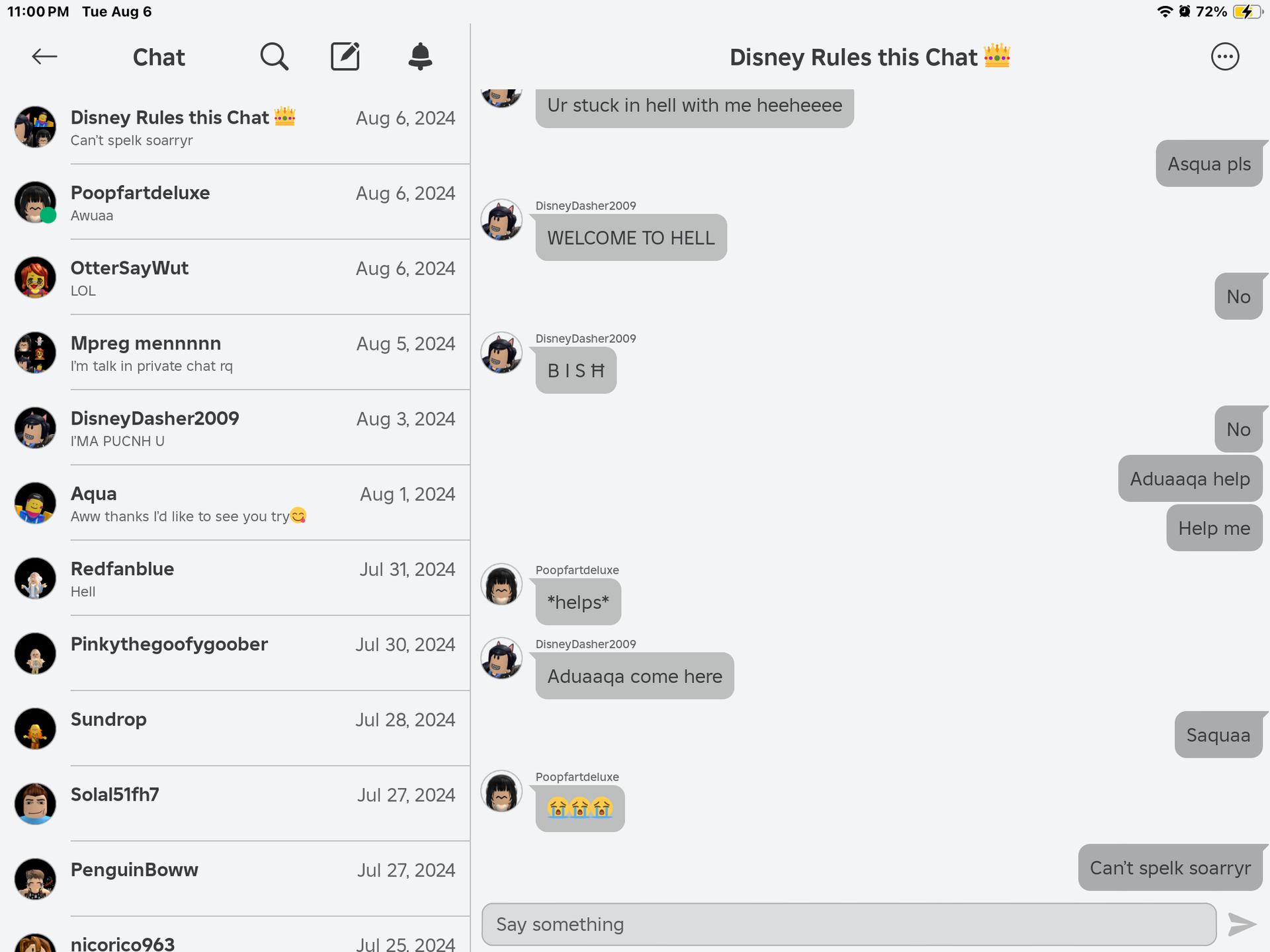
Task: Tap the Wi-Fi status icon
Action: tap(1165, 11)
